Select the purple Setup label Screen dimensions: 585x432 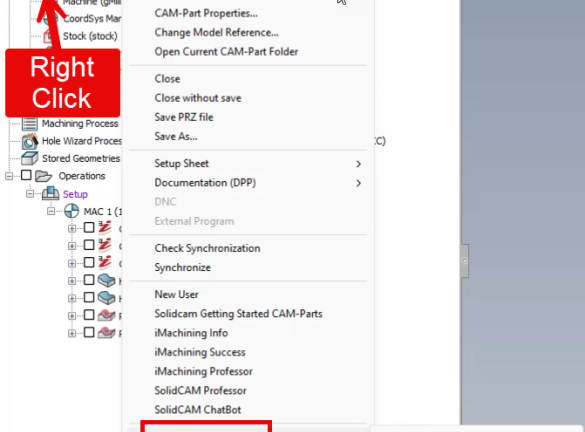coord(75,194)
